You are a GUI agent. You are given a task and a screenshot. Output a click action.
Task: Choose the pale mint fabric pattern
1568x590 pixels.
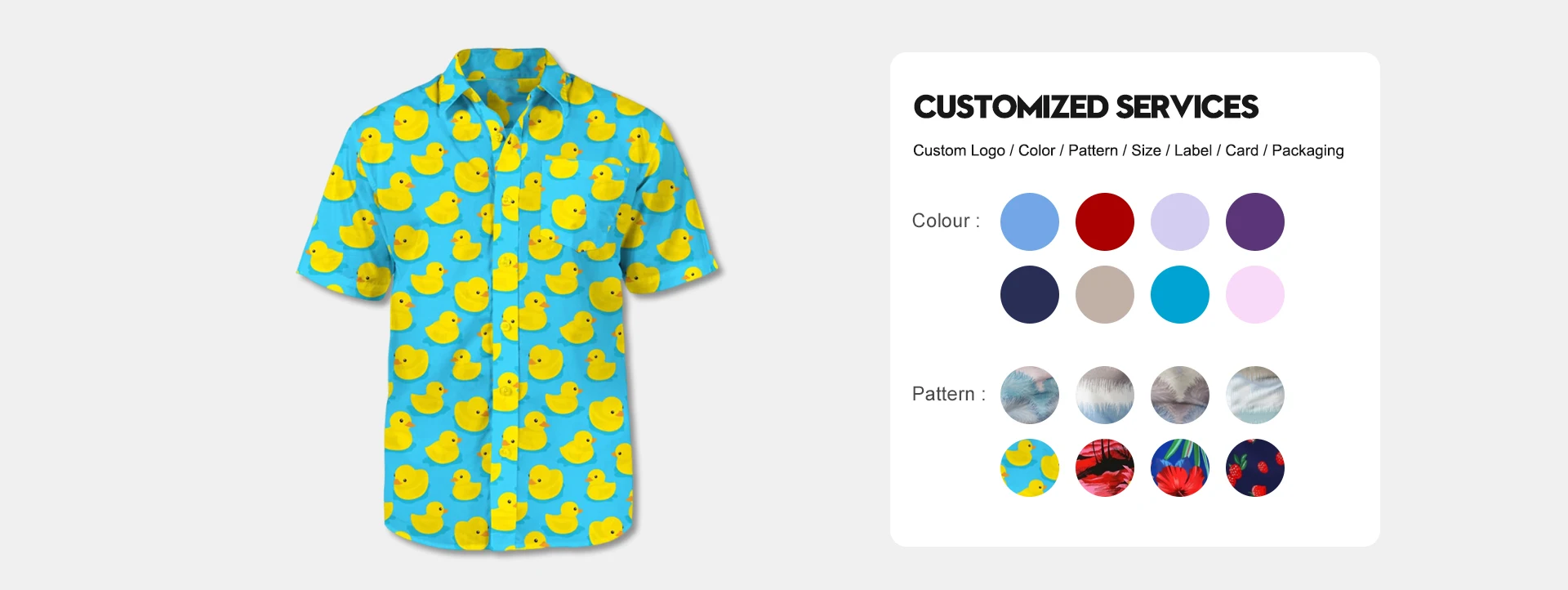tap(1254, 395)
